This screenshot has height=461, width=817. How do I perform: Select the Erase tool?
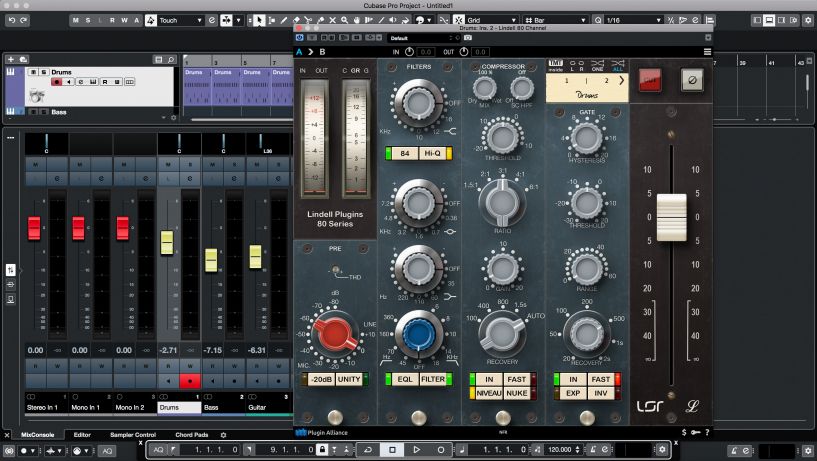point(296,20)
